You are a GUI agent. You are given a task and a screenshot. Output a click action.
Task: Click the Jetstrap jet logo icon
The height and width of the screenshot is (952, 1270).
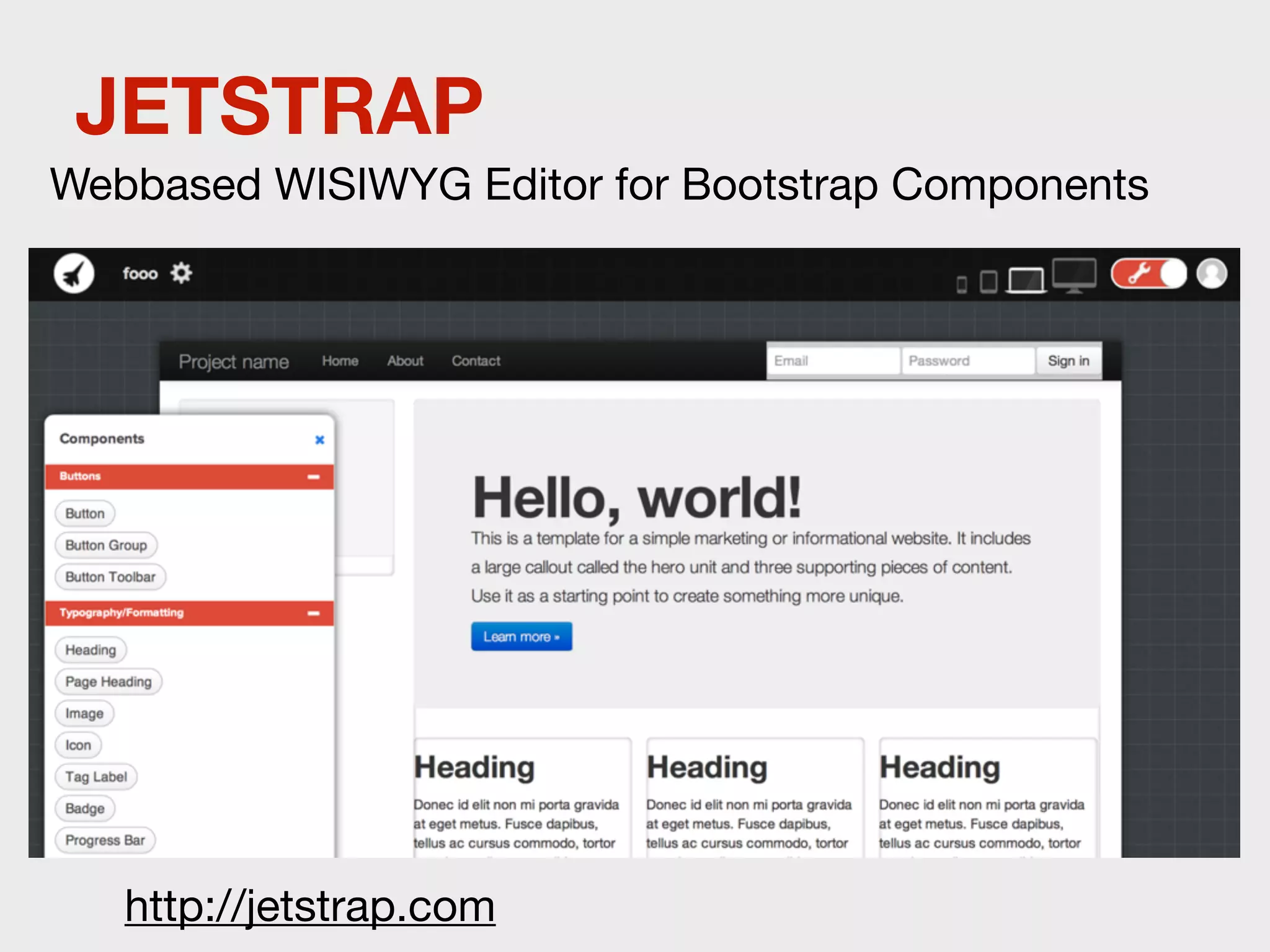click(74, 273)
